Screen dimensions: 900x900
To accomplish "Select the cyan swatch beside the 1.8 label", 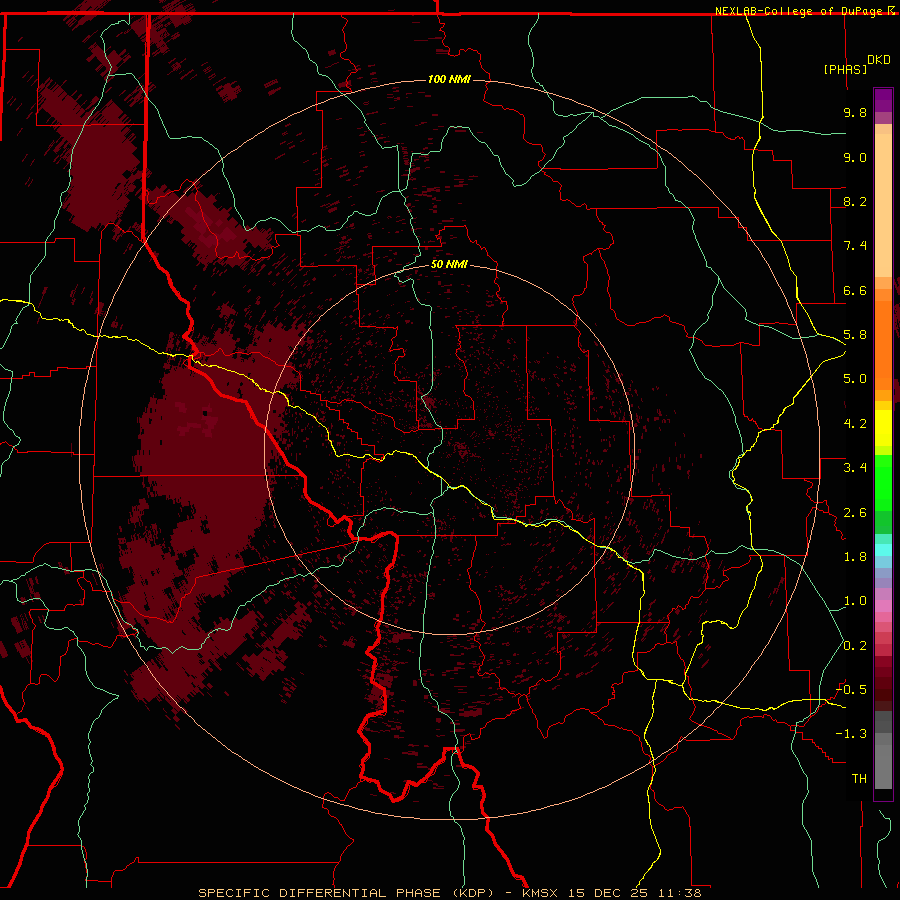I will (883, 550).
